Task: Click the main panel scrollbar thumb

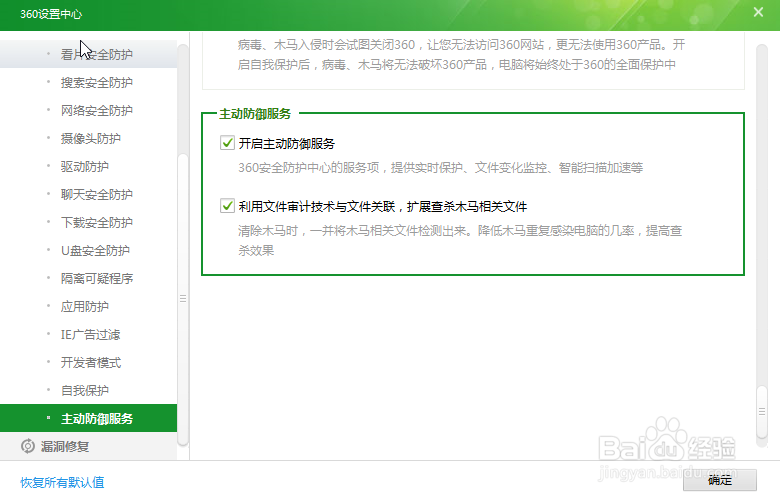Action: 762,411
